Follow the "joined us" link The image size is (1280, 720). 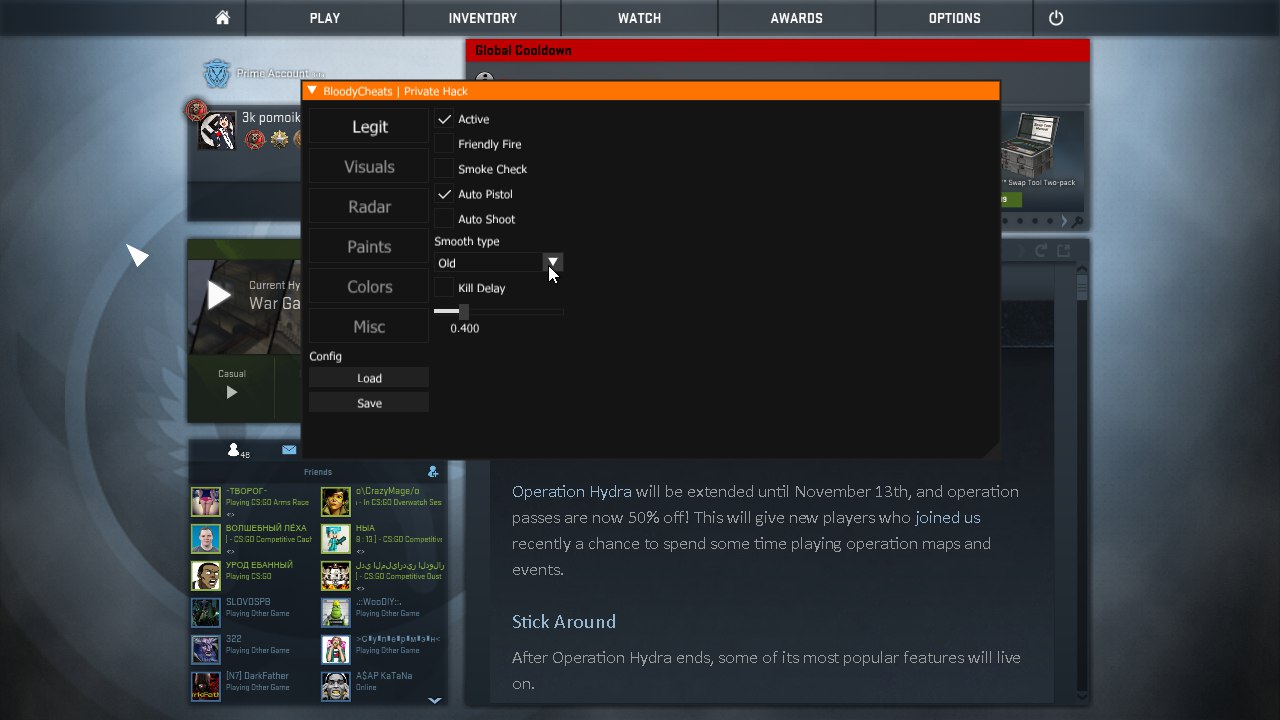tap(947, 518)
